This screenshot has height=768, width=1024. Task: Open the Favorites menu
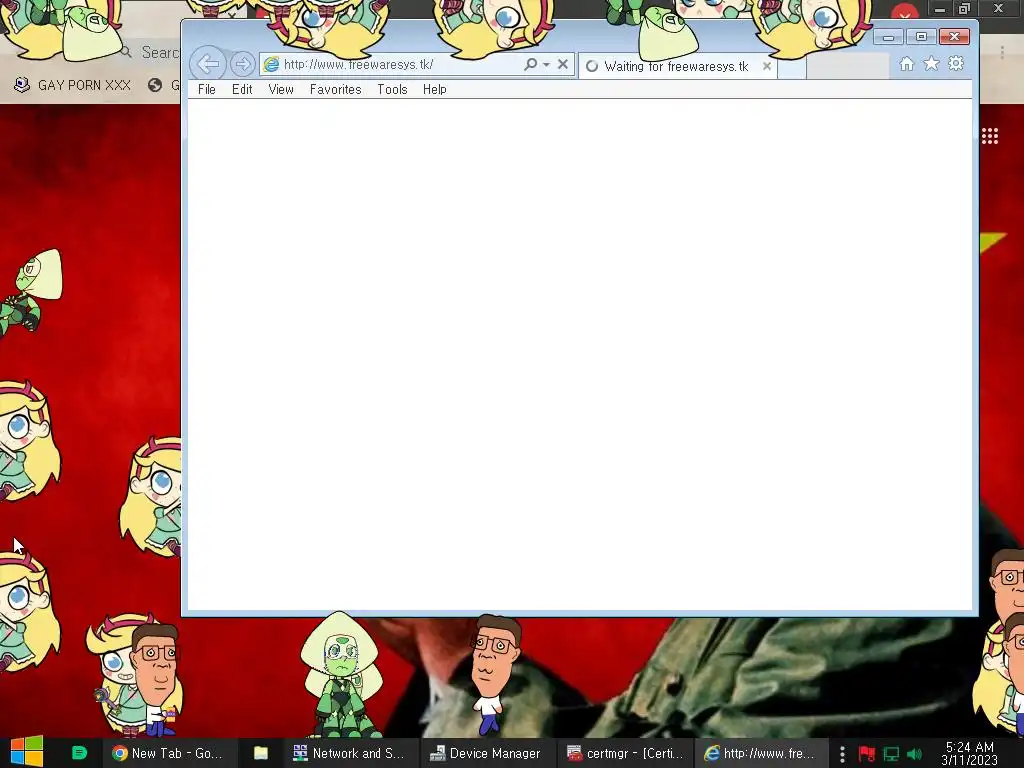pos(335,89)
